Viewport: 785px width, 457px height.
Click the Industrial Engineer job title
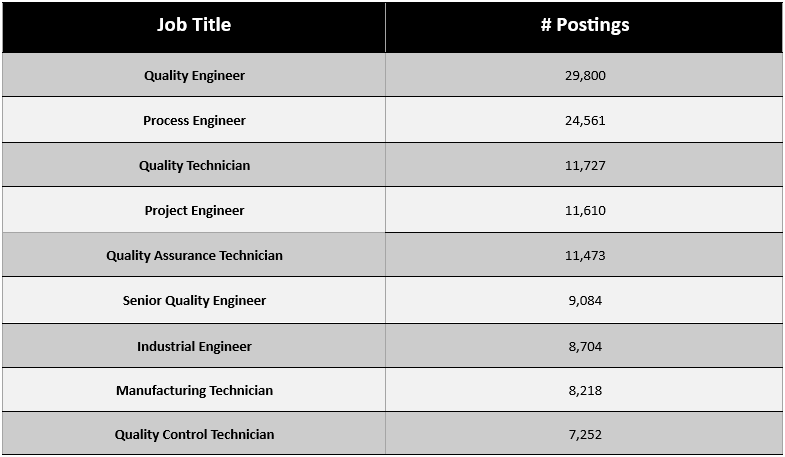194,346
